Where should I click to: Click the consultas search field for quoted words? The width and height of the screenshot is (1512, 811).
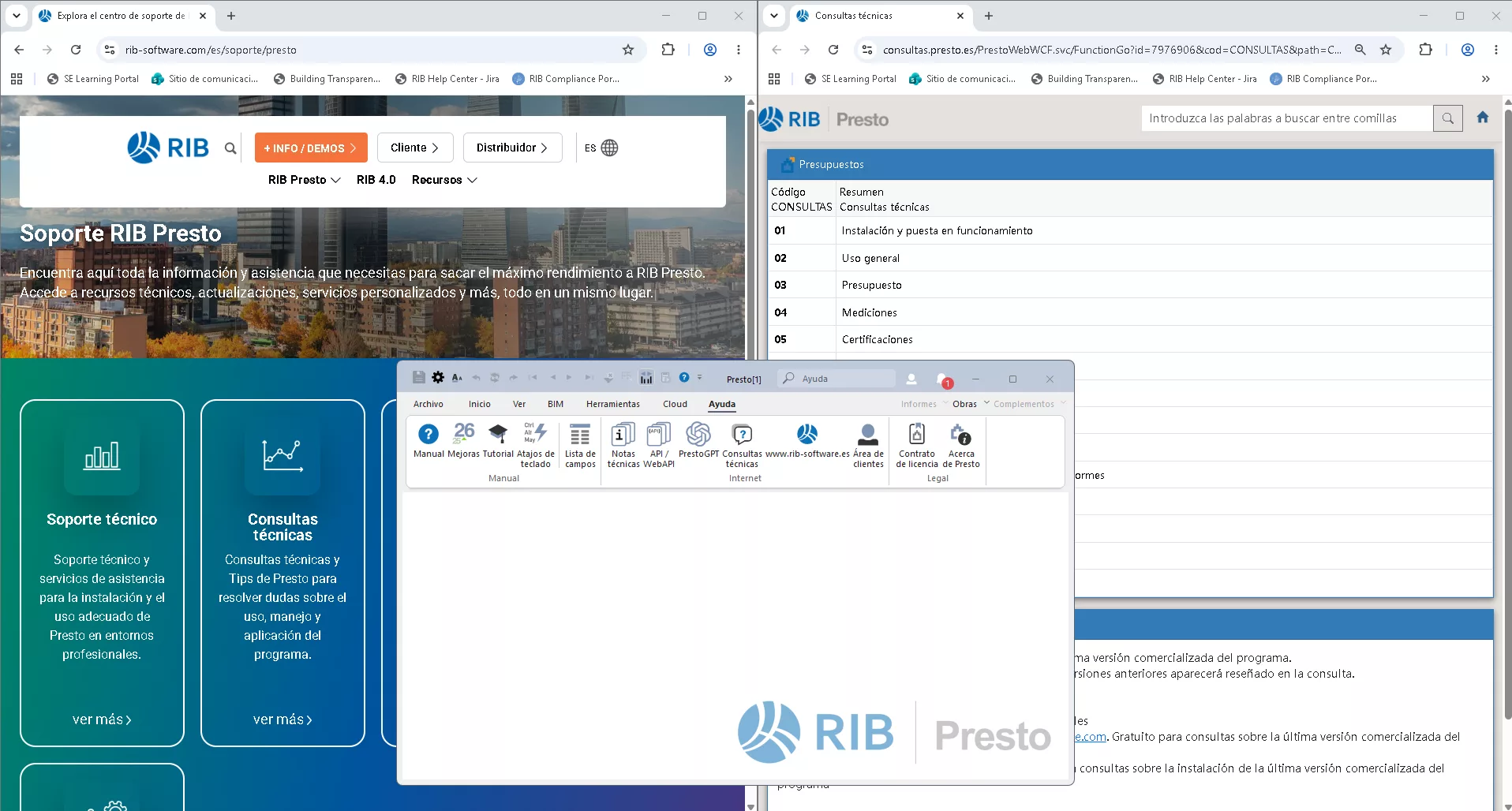[x=1287, y=118]
